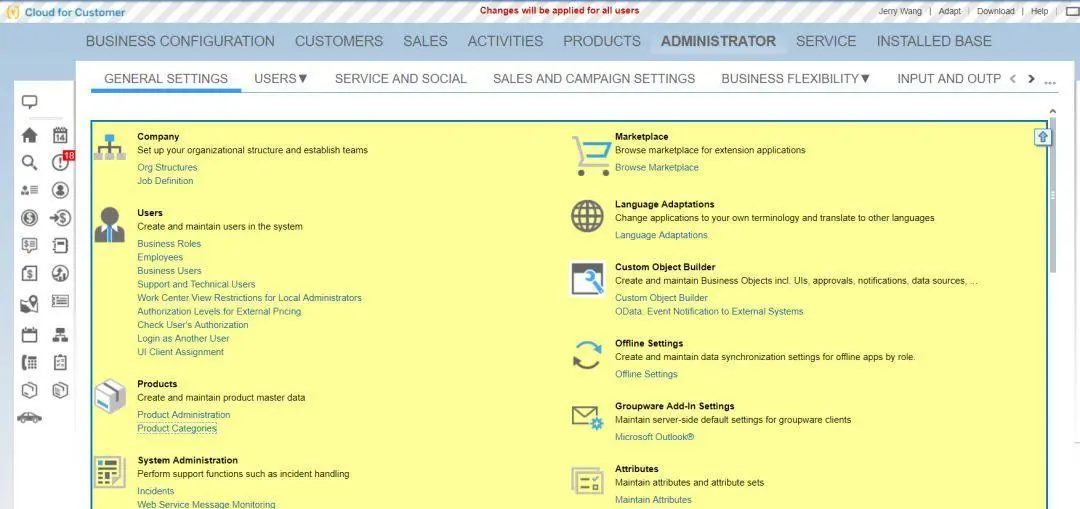
Task: Open the person circle icon in sidebar
Action: pos(61,190)
